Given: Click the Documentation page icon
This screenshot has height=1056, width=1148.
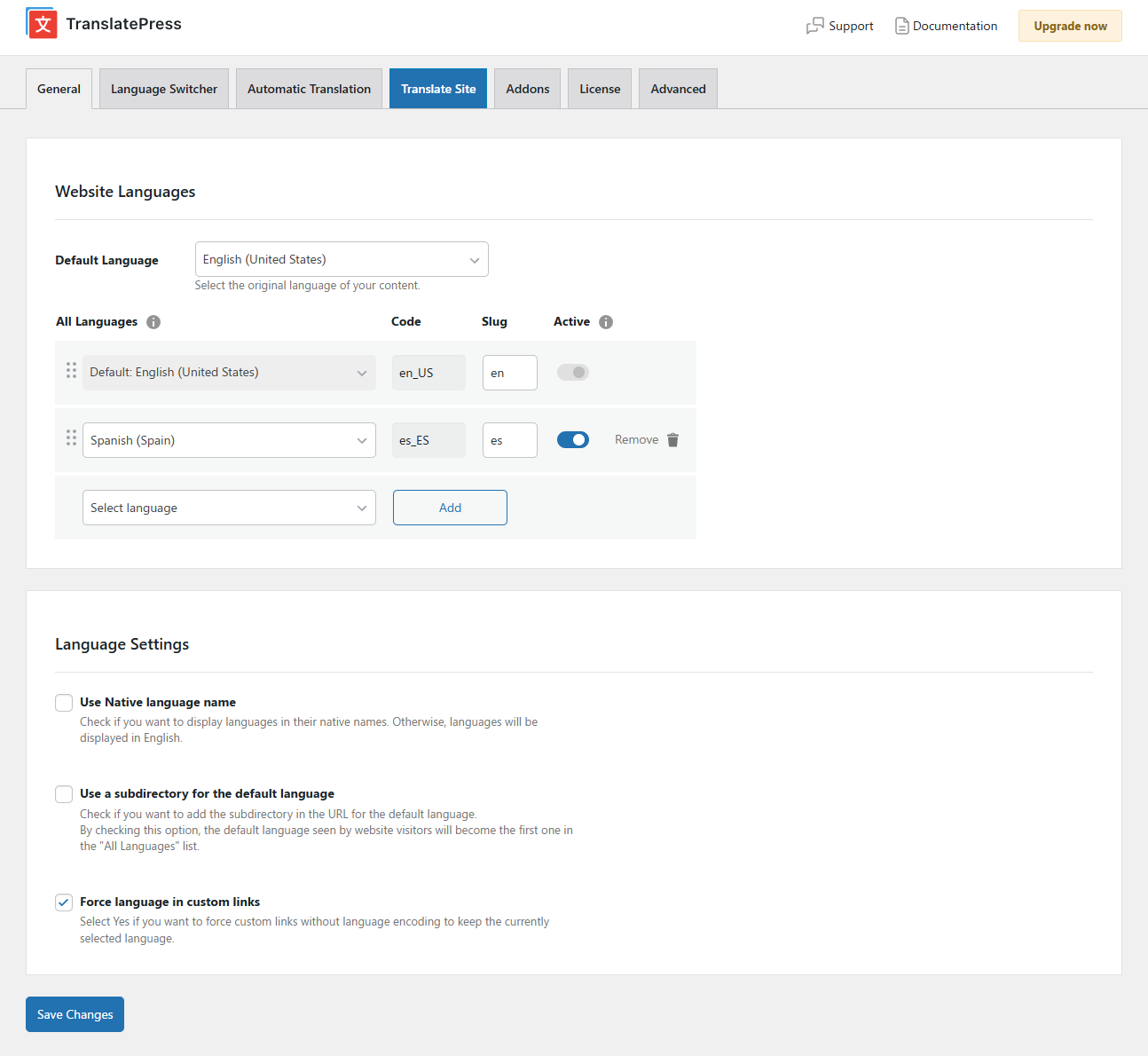Looking at the screenshot, I should point(901,27).
